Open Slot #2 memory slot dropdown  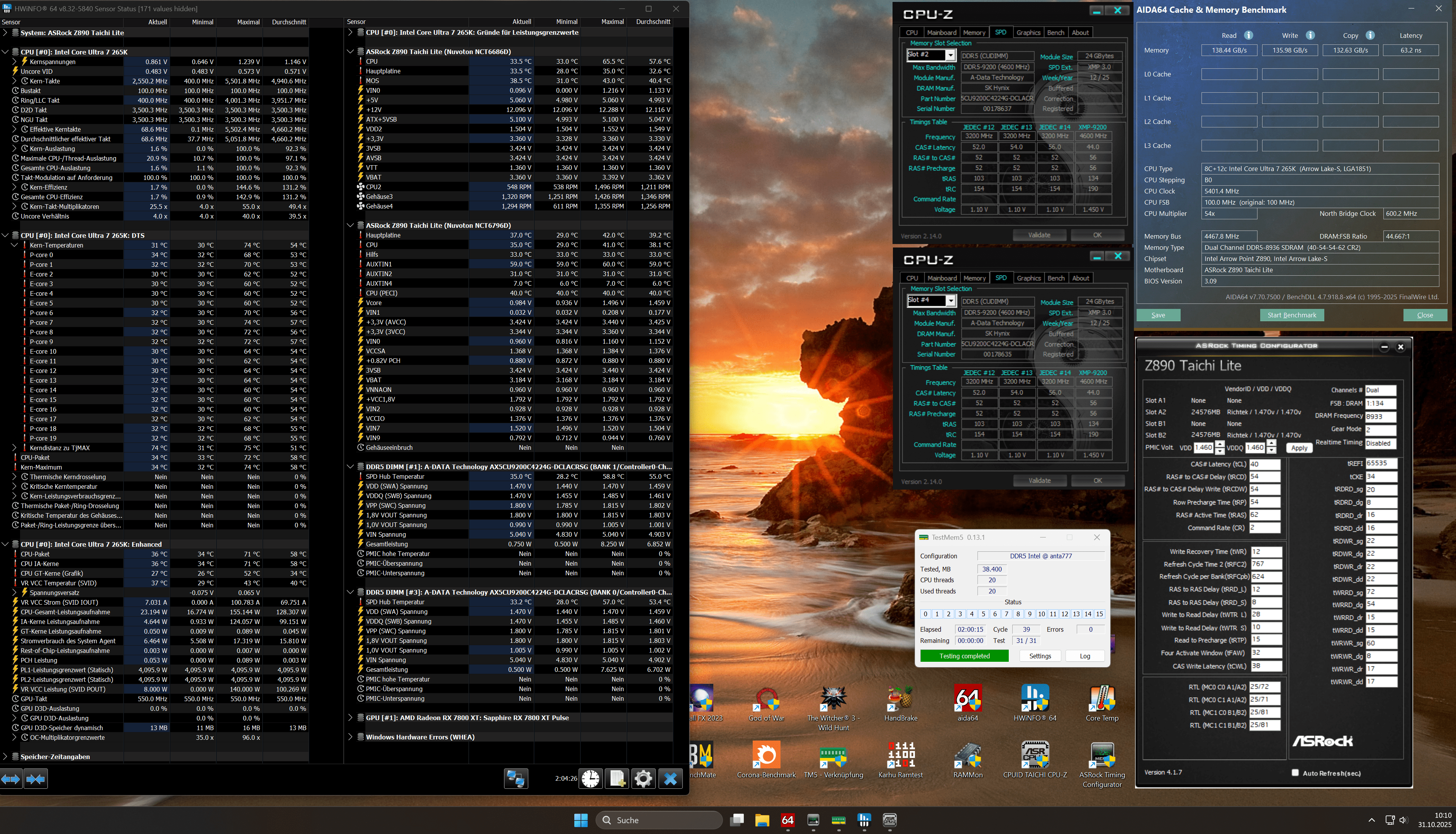950,55
